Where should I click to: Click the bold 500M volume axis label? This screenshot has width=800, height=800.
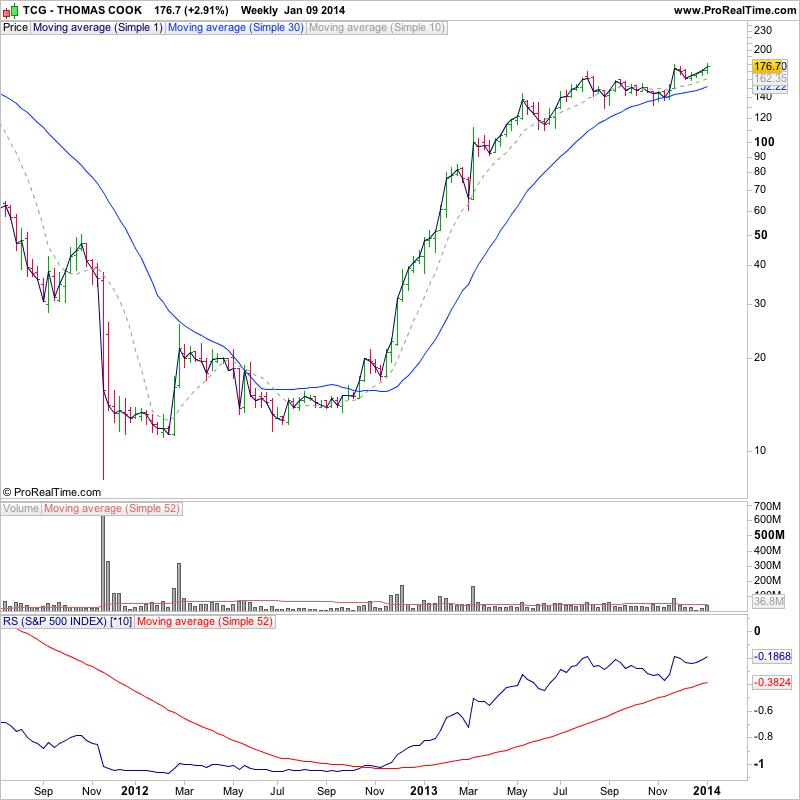pyautogui.click(x=769, y=535)
